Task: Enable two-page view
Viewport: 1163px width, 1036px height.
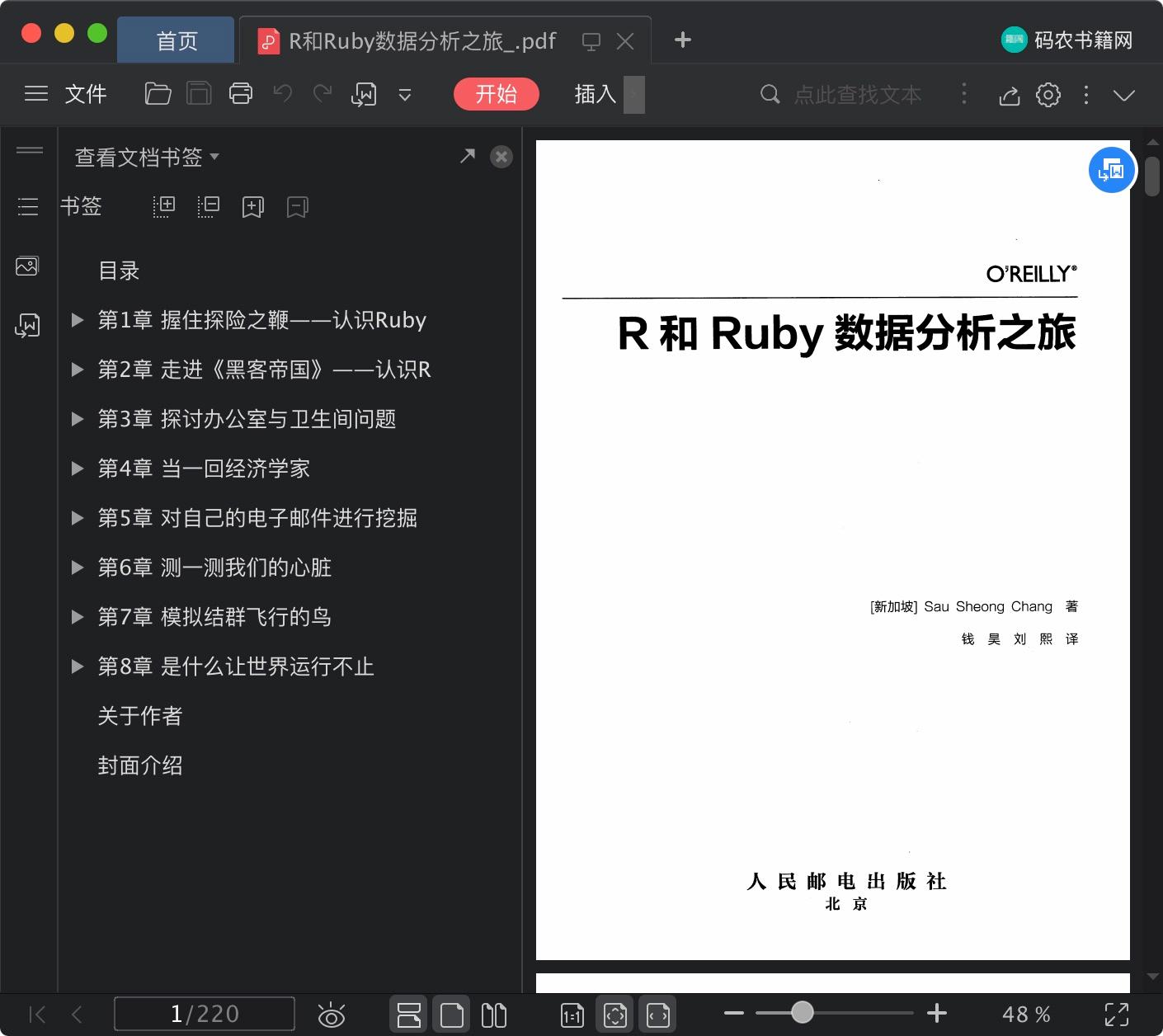Action: pos(493,1015)
